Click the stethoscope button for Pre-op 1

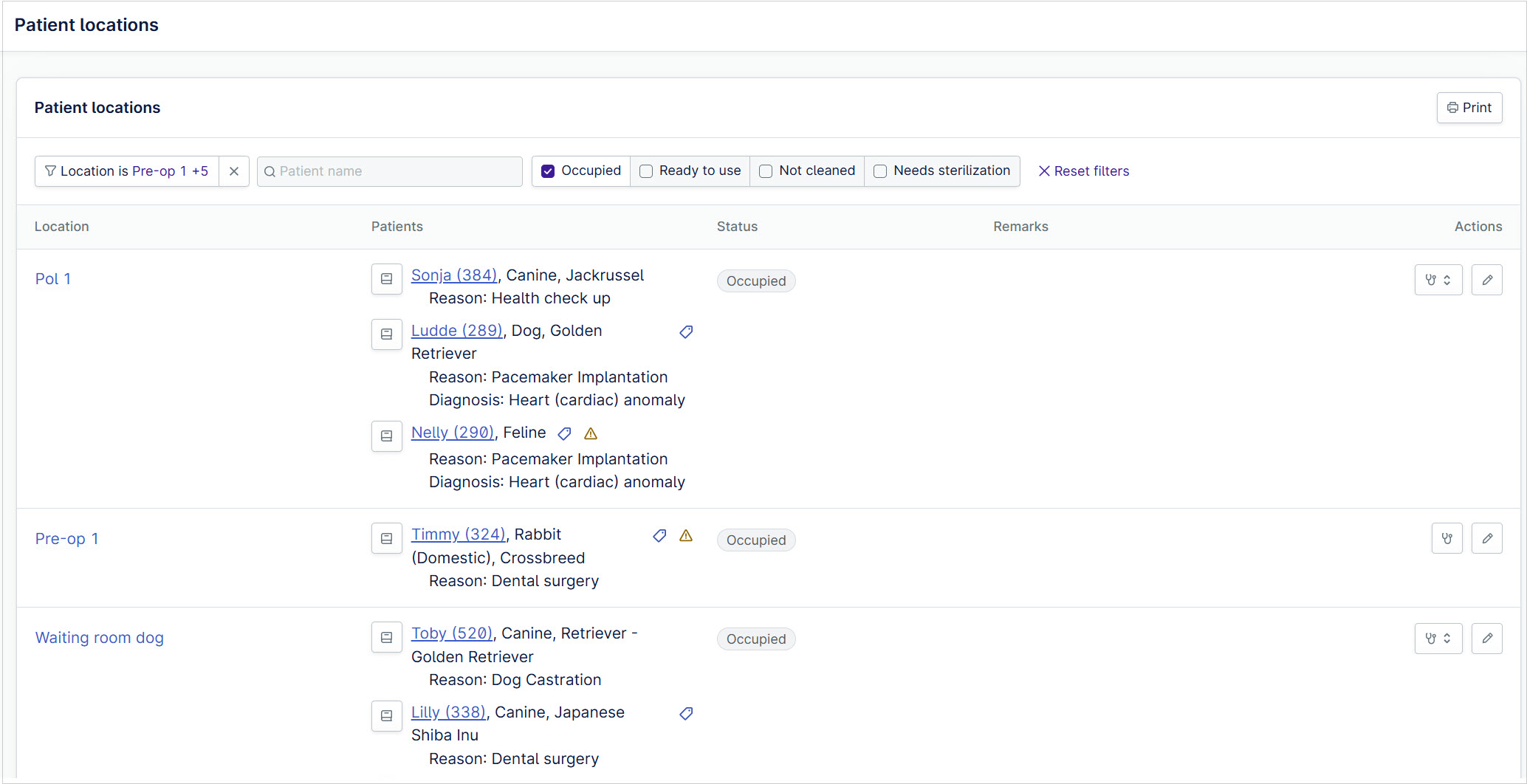coord(1447,538)
